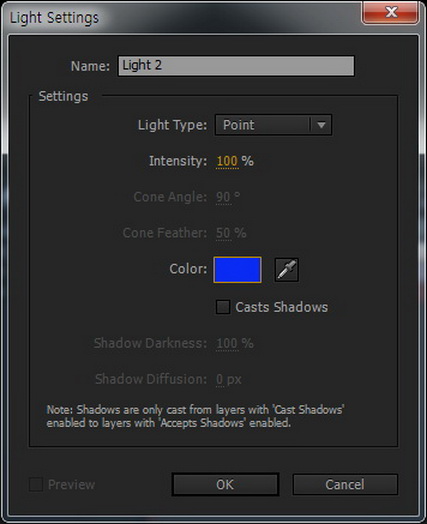This screenshot has width=427, height=524.
Task: Click the Name field containing Light 2
Action: click(x=236, y=66)
